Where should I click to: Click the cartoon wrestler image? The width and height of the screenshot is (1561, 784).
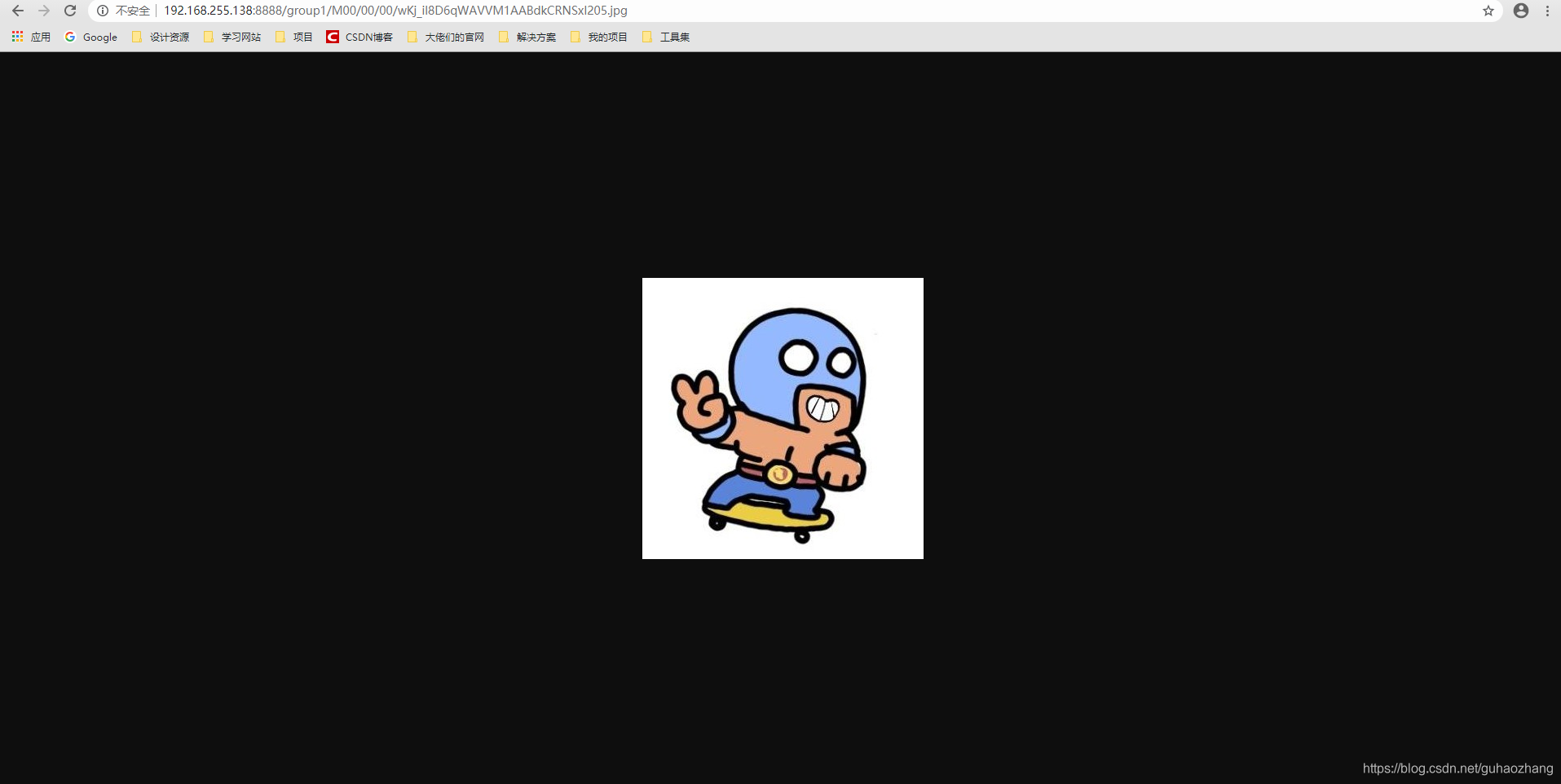(783, 418)
